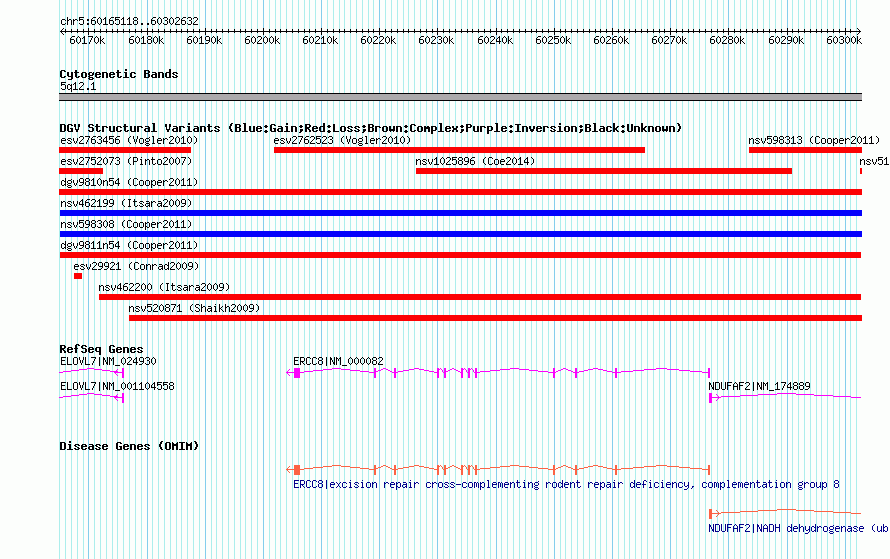Click the blue nsv462199 gain variant bar

[x=460, y=213]
